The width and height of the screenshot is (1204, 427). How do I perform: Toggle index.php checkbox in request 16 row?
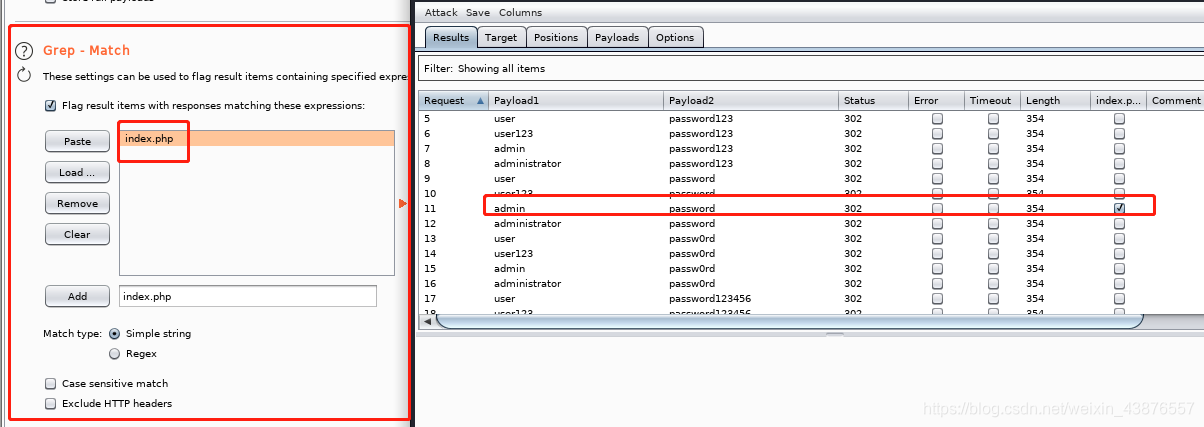(1119, 283)
